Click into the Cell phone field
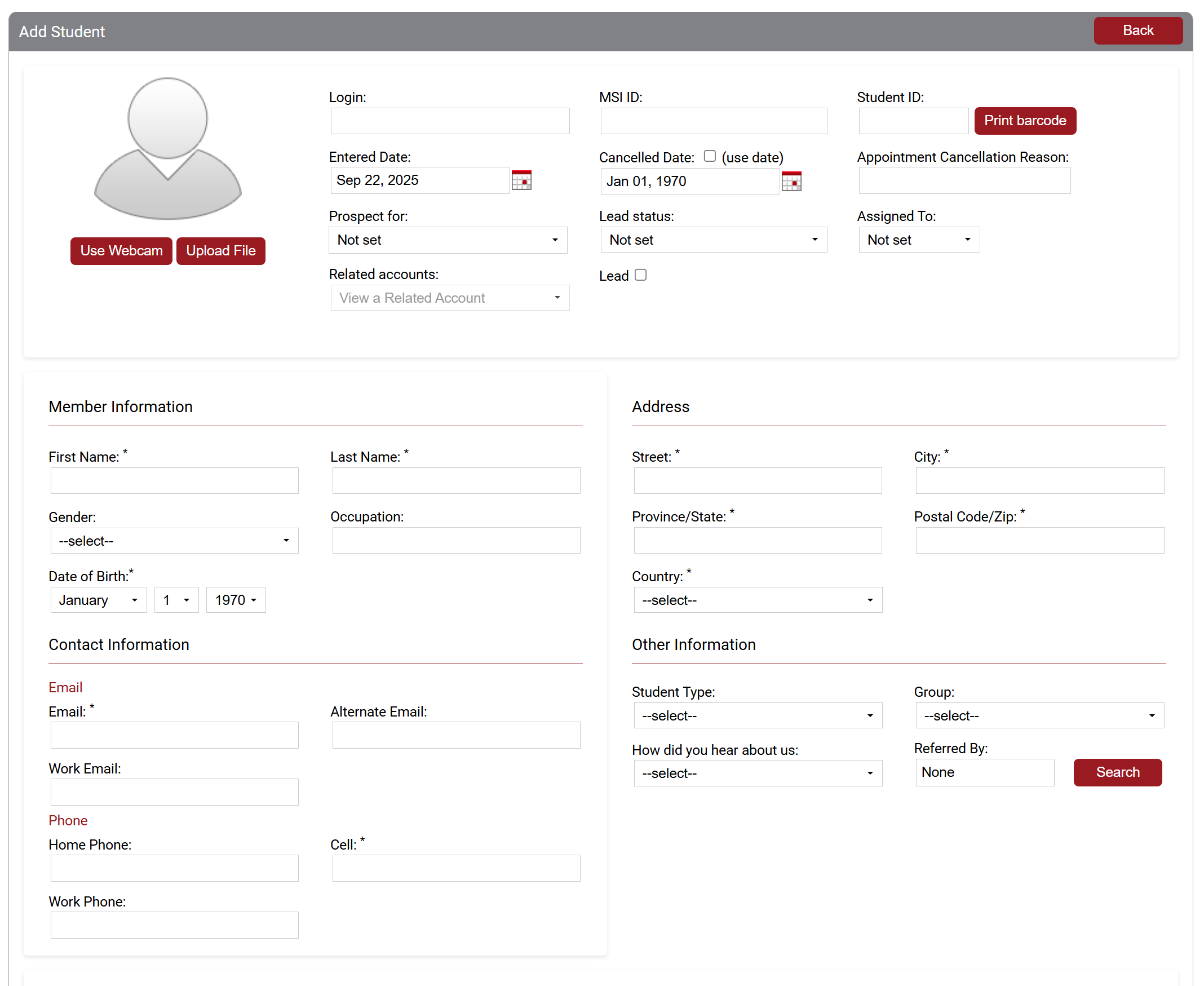The image size is (1204, 986). pyautogui.click(x=456, y=868)
